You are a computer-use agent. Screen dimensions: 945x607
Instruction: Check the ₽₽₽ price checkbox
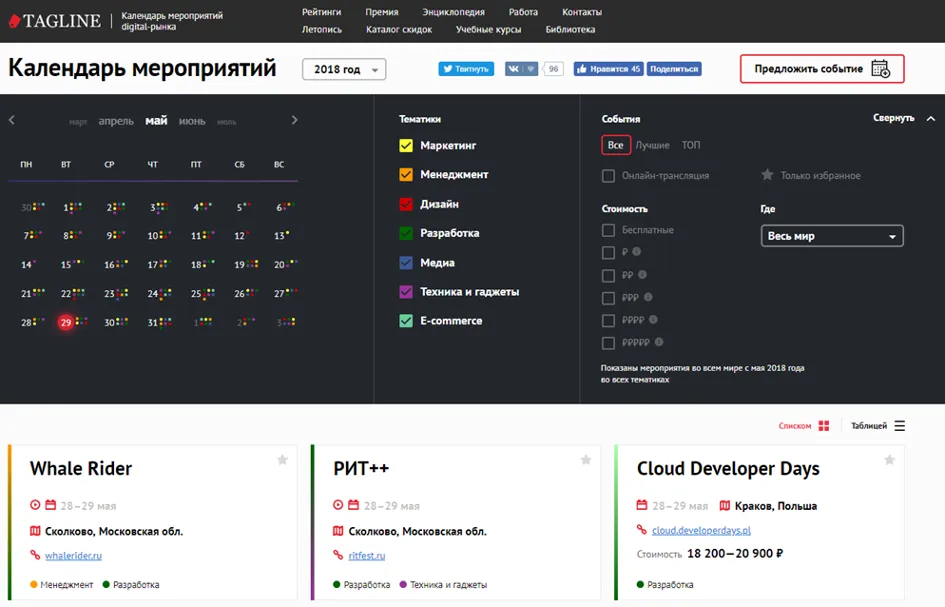(x=609, y=298)
